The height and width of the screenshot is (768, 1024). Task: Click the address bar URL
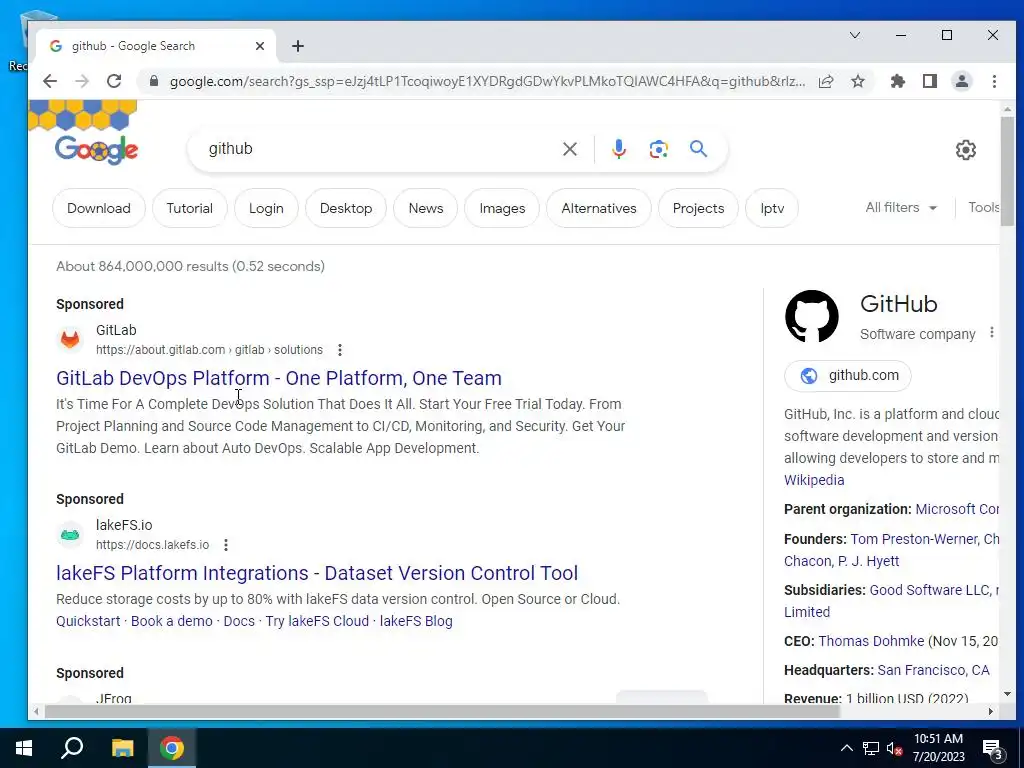(487, 81)
